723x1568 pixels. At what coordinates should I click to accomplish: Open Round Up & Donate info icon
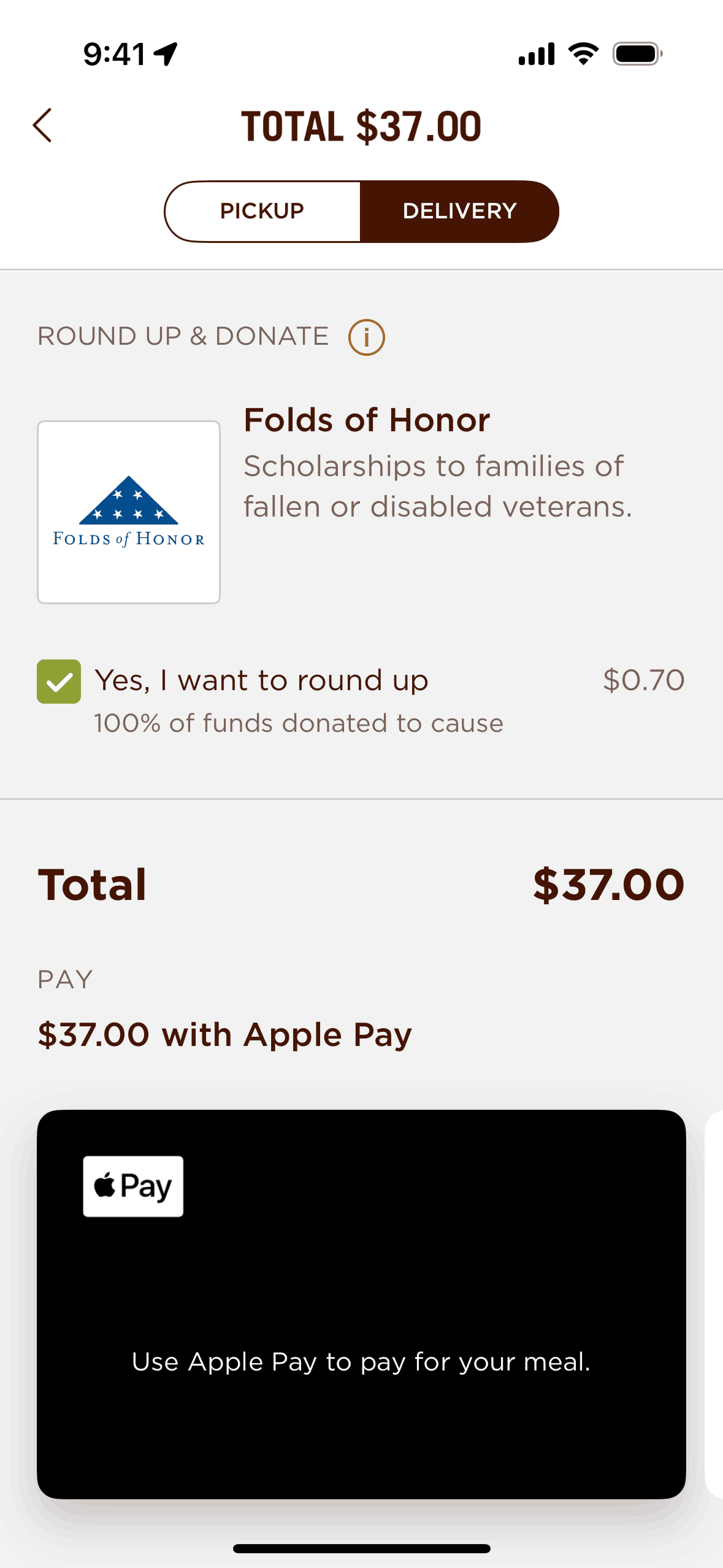pos(366,337)
